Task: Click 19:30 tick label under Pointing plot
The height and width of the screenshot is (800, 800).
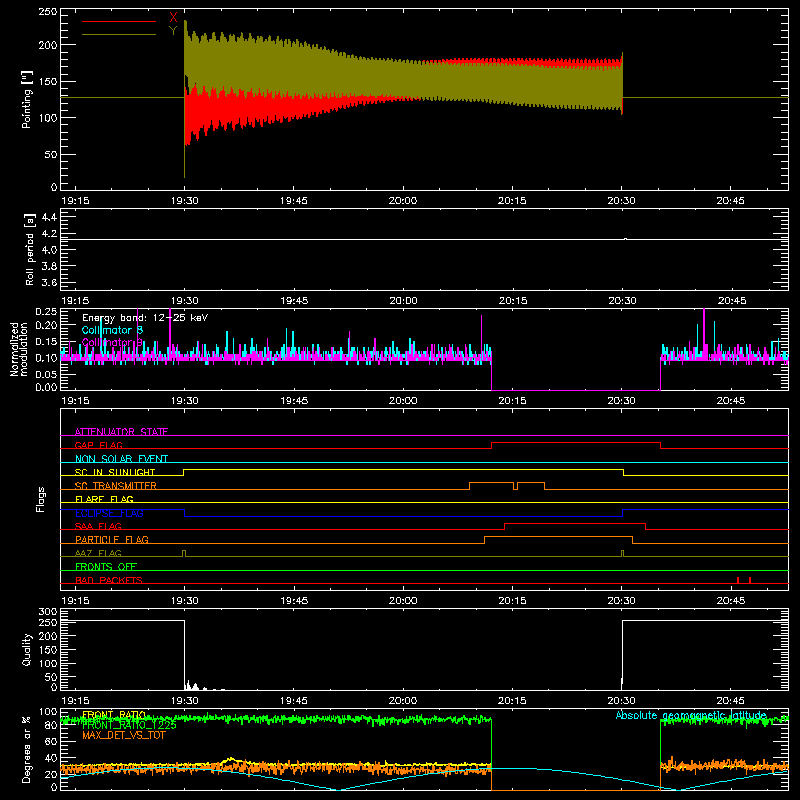Action: [x=185, y=201]
